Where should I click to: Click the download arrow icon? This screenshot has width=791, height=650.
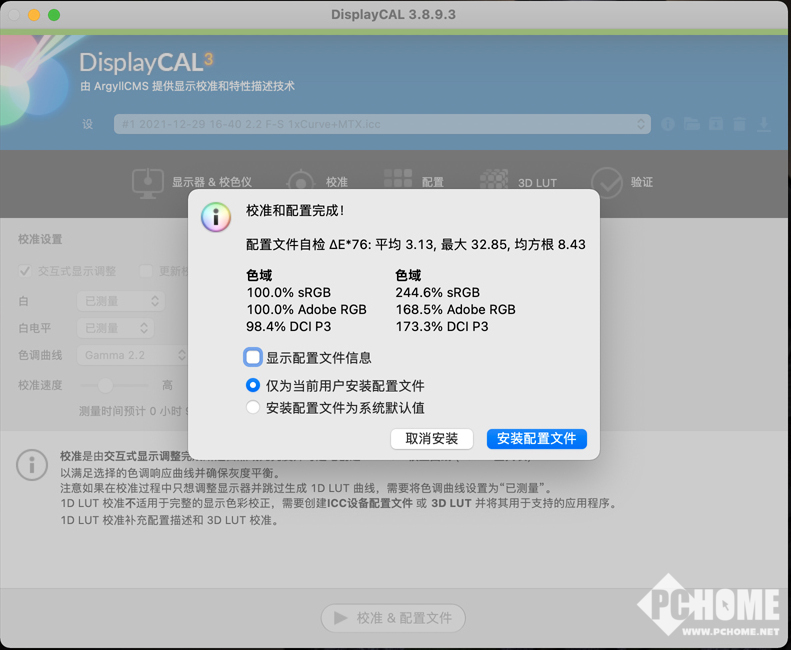tap(764, 124)
